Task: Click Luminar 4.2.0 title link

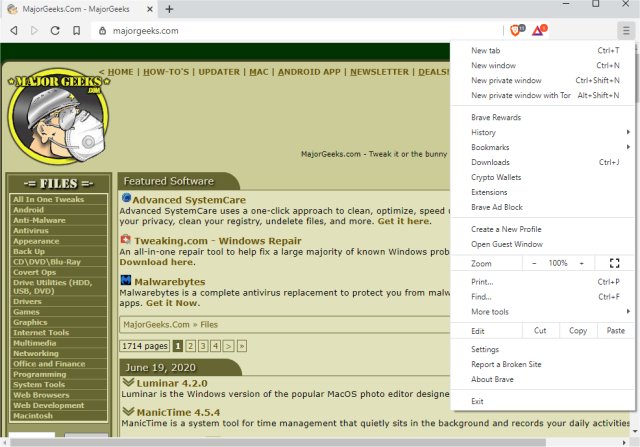Action: pyautogui.click(x=172, y=383)
